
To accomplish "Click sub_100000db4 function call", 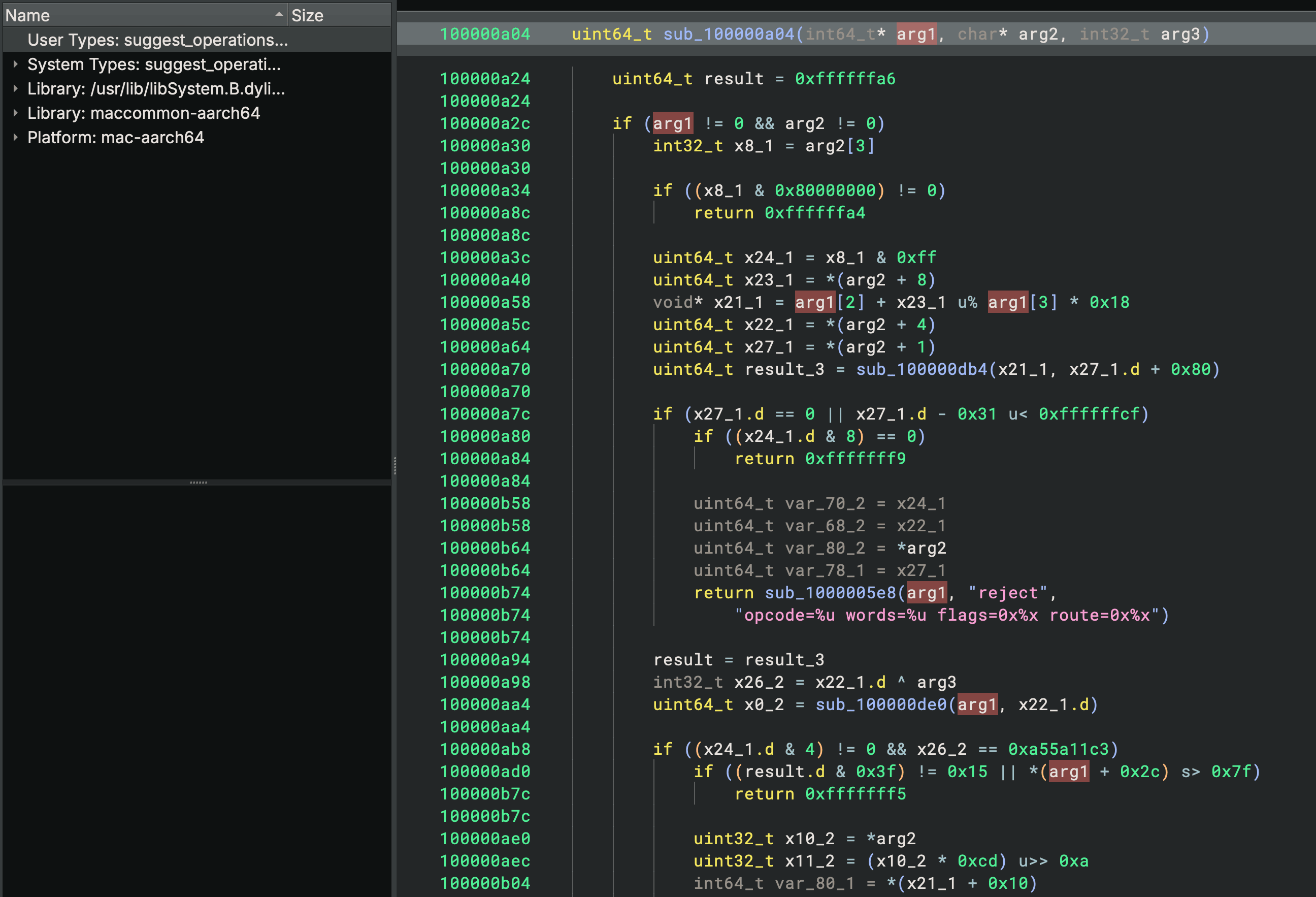I will click(922, 369).
